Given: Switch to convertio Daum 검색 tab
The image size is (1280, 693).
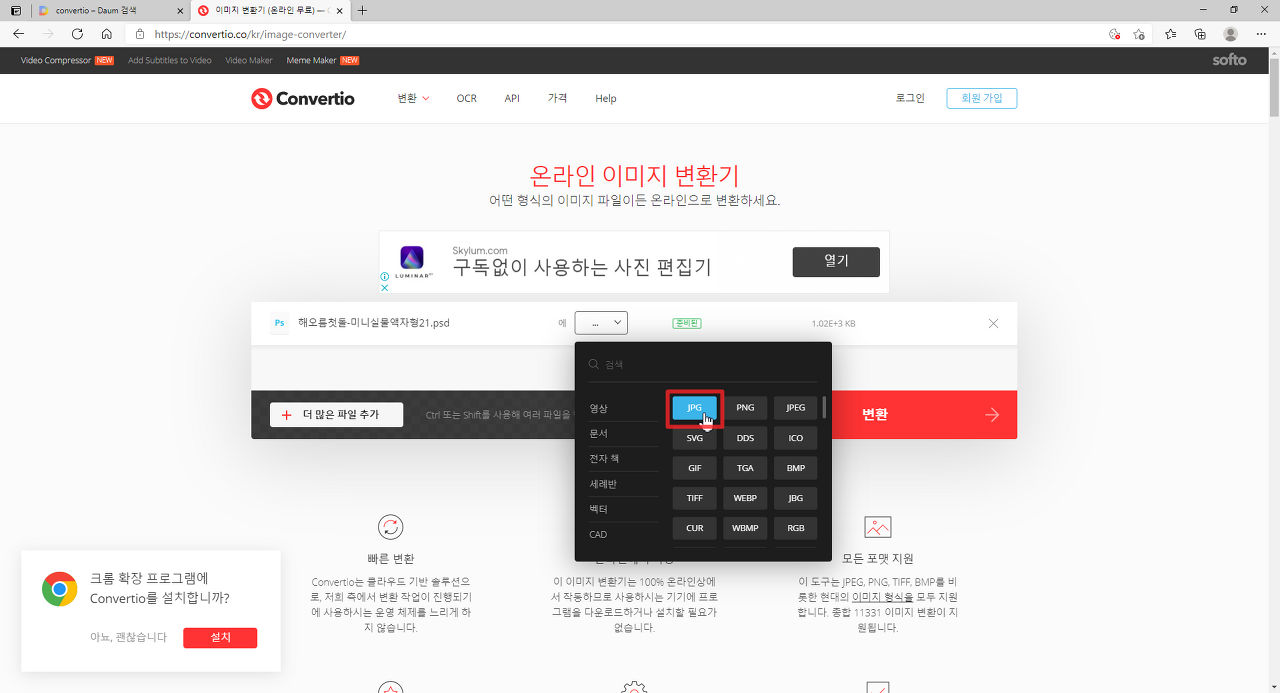Looking at the screenshot, I should [x=108, y=10].
